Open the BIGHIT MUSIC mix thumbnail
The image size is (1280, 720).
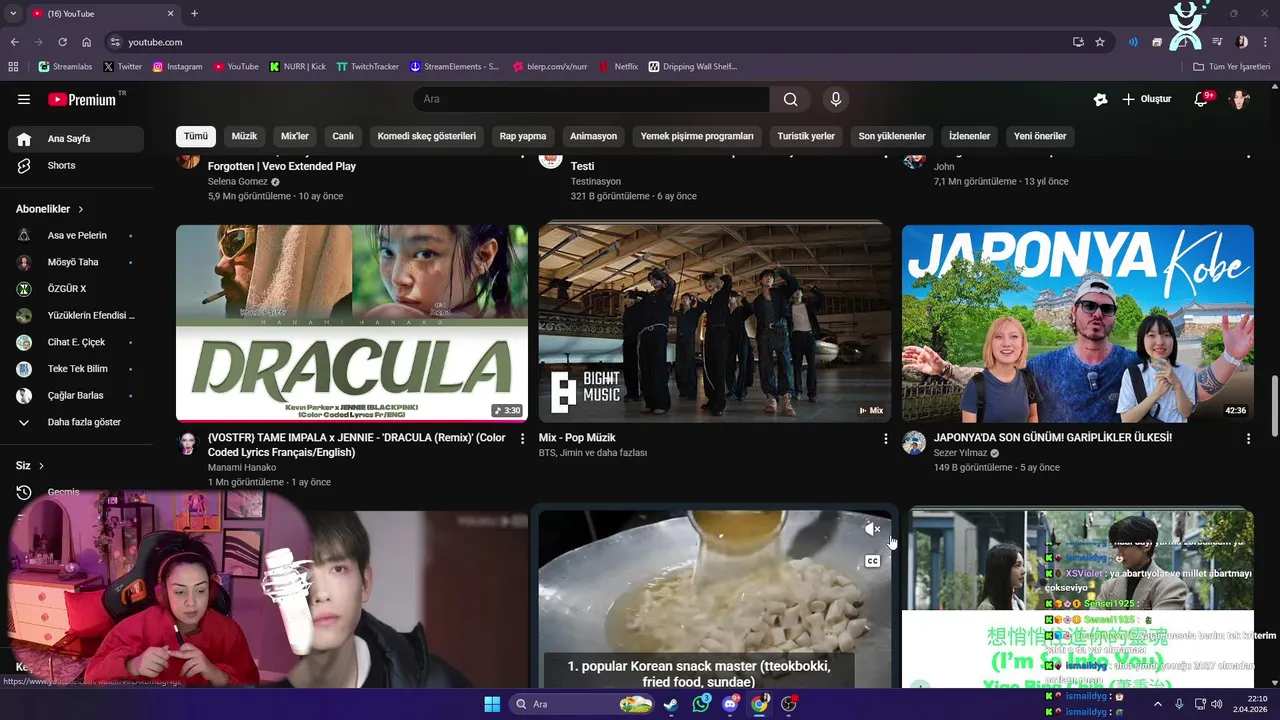point(715,323)
